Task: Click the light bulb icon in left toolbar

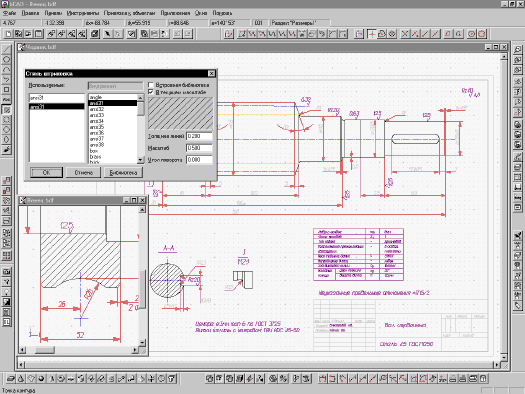Action: point(6,292)
